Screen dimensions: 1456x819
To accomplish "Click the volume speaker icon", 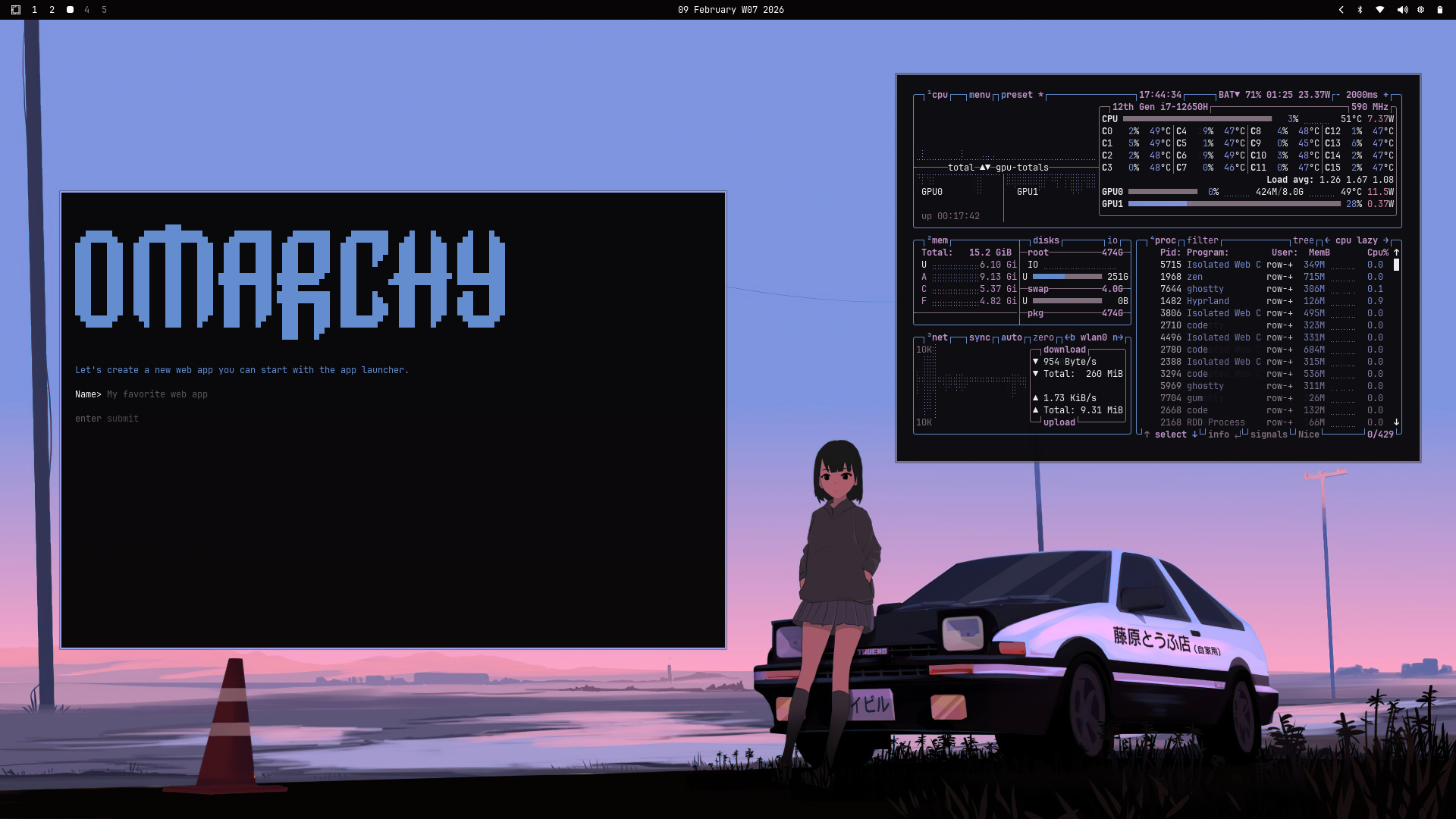I will (1401, 10).
